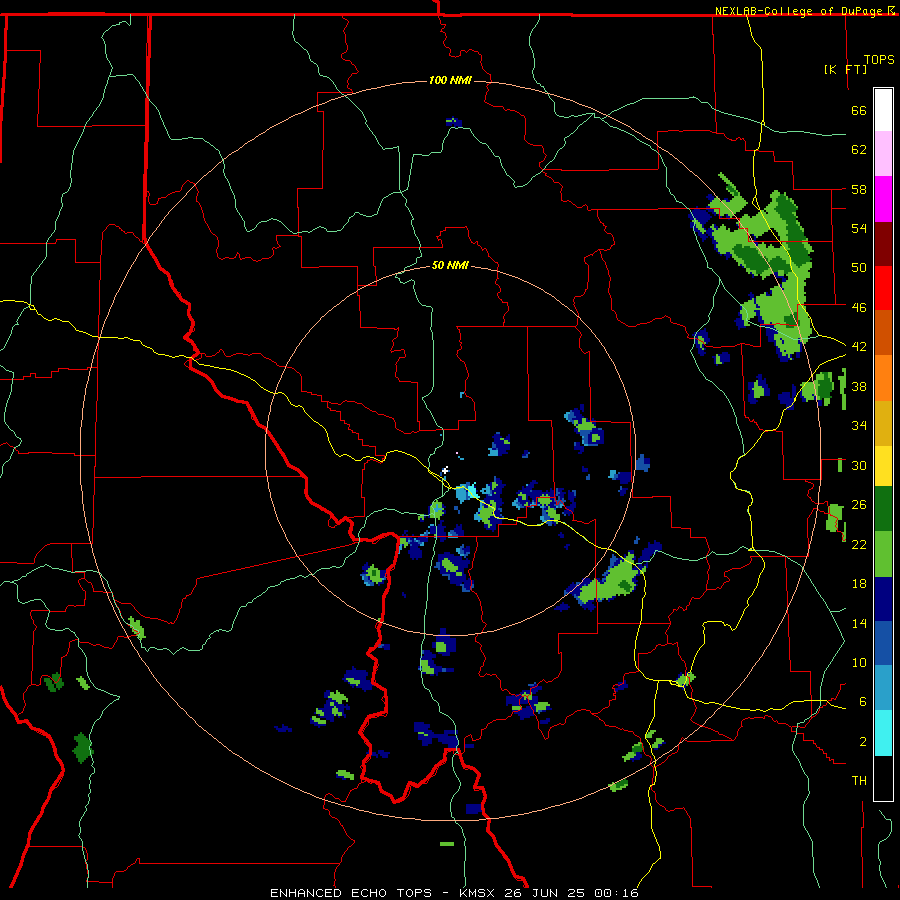Click the gold legend swatch near 34
The height and width of the screenshot is (900, 900).
(x=883, y=423)
